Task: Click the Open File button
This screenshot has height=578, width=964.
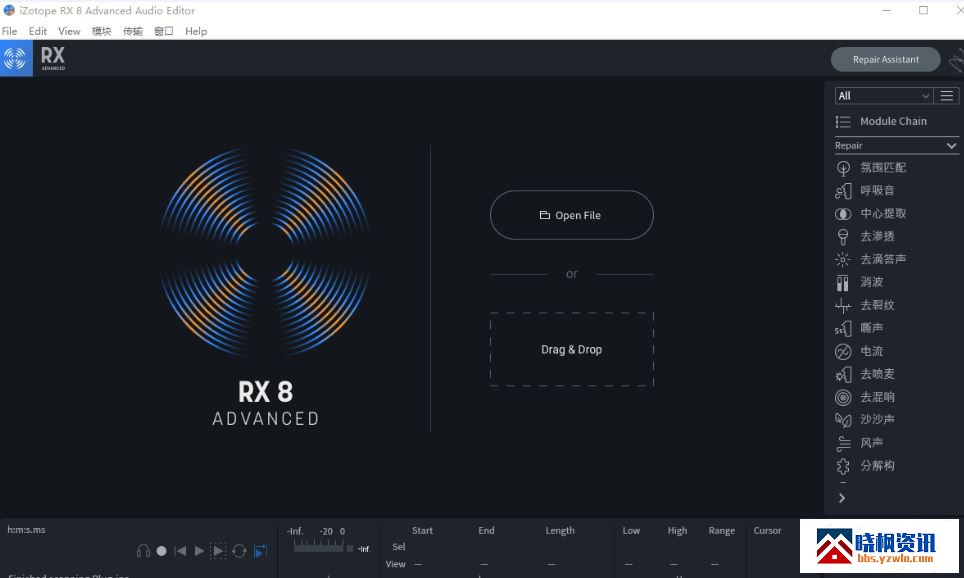Action: [571, 215]
